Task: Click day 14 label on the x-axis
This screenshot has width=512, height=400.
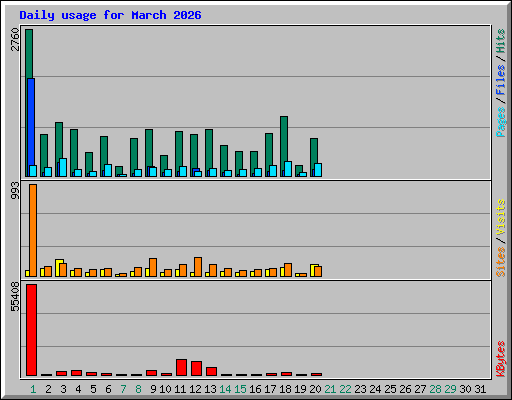Action: click(x=225, y=389)
